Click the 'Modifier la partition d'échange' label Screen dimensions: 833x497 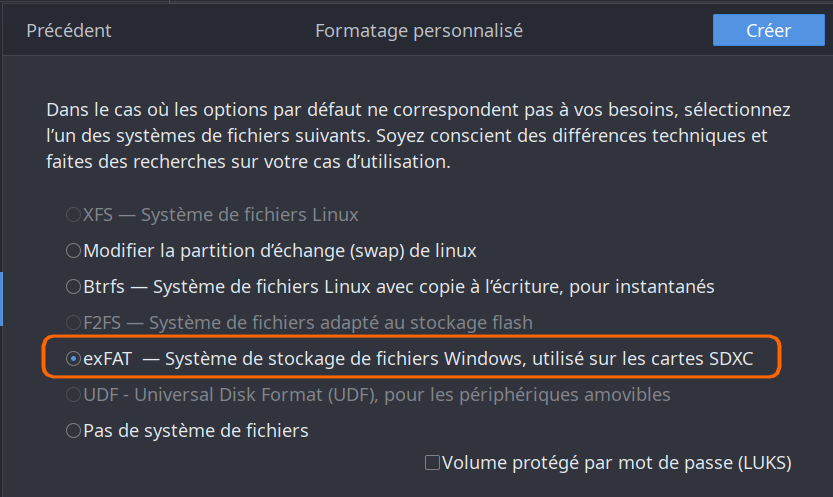pyautogui.click(x=280, y=251)
